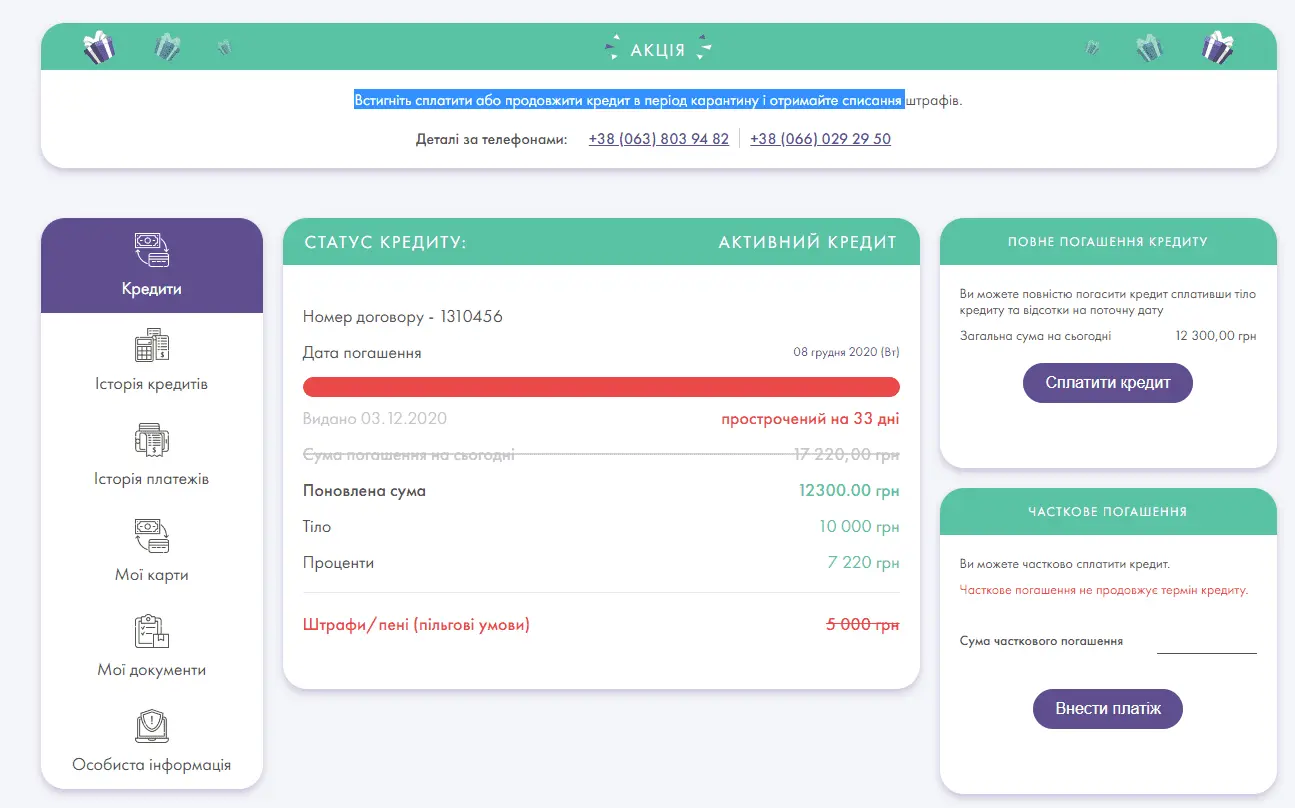Click the Штрафи/пені (пільгові умови) label
This screenshot has height=808, width=1295.
tap(416, 625)
